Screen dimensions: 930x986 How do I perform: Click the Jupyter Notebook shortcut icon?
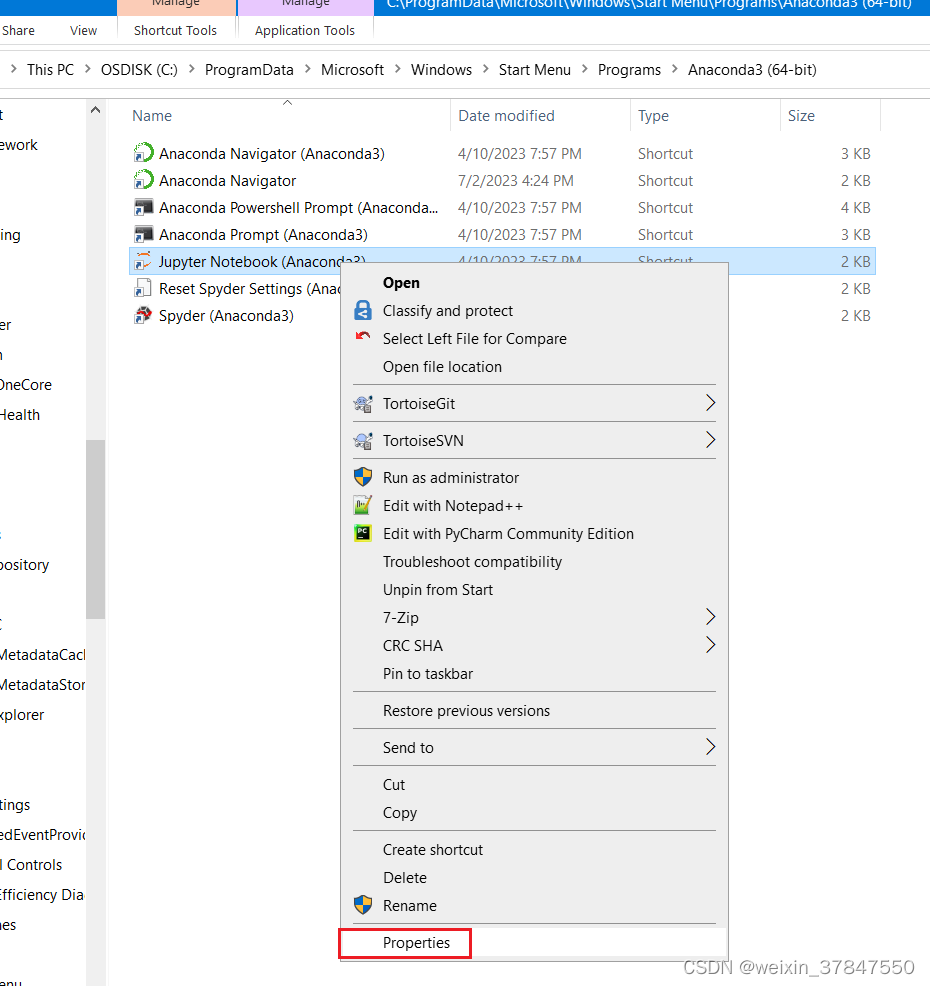point(143,261)
